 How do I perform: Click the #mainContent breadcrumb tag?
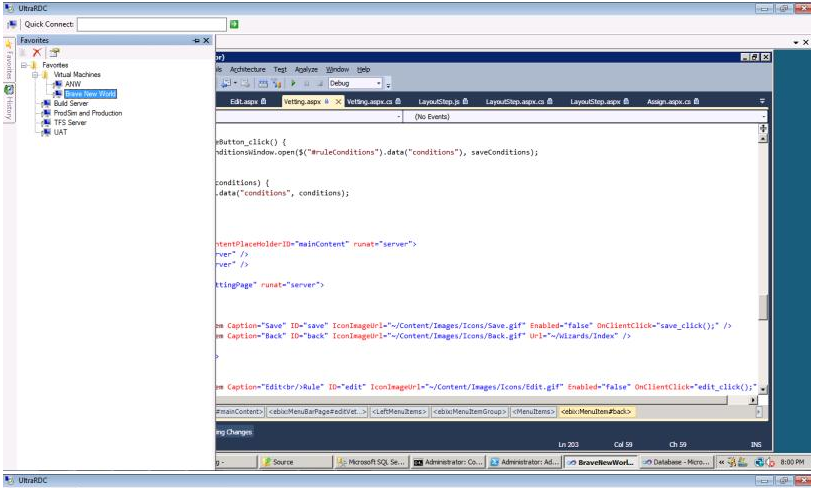240,412
